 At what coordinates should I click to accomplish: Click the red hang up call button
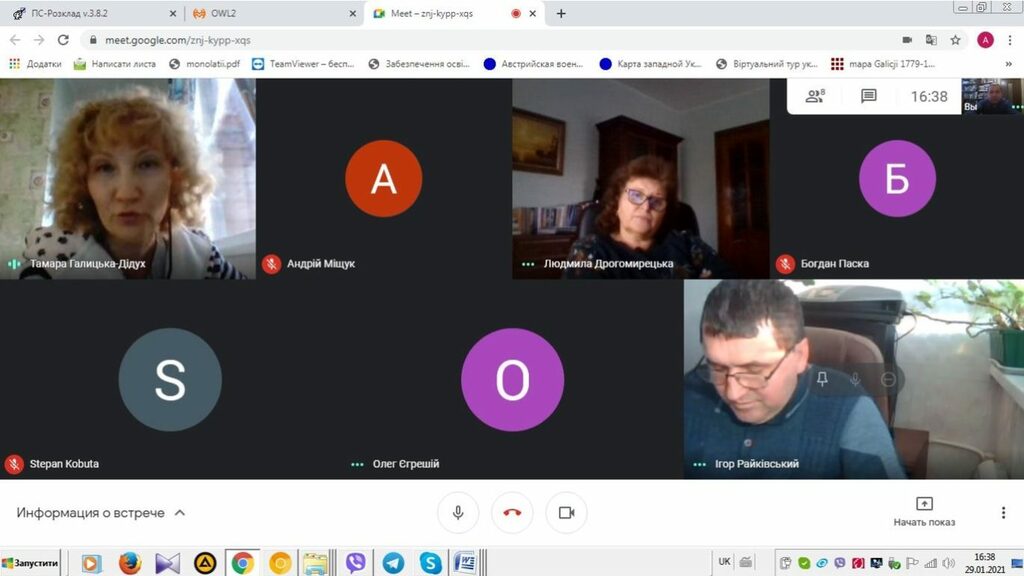pyautogui.click(x=512, y=512)
